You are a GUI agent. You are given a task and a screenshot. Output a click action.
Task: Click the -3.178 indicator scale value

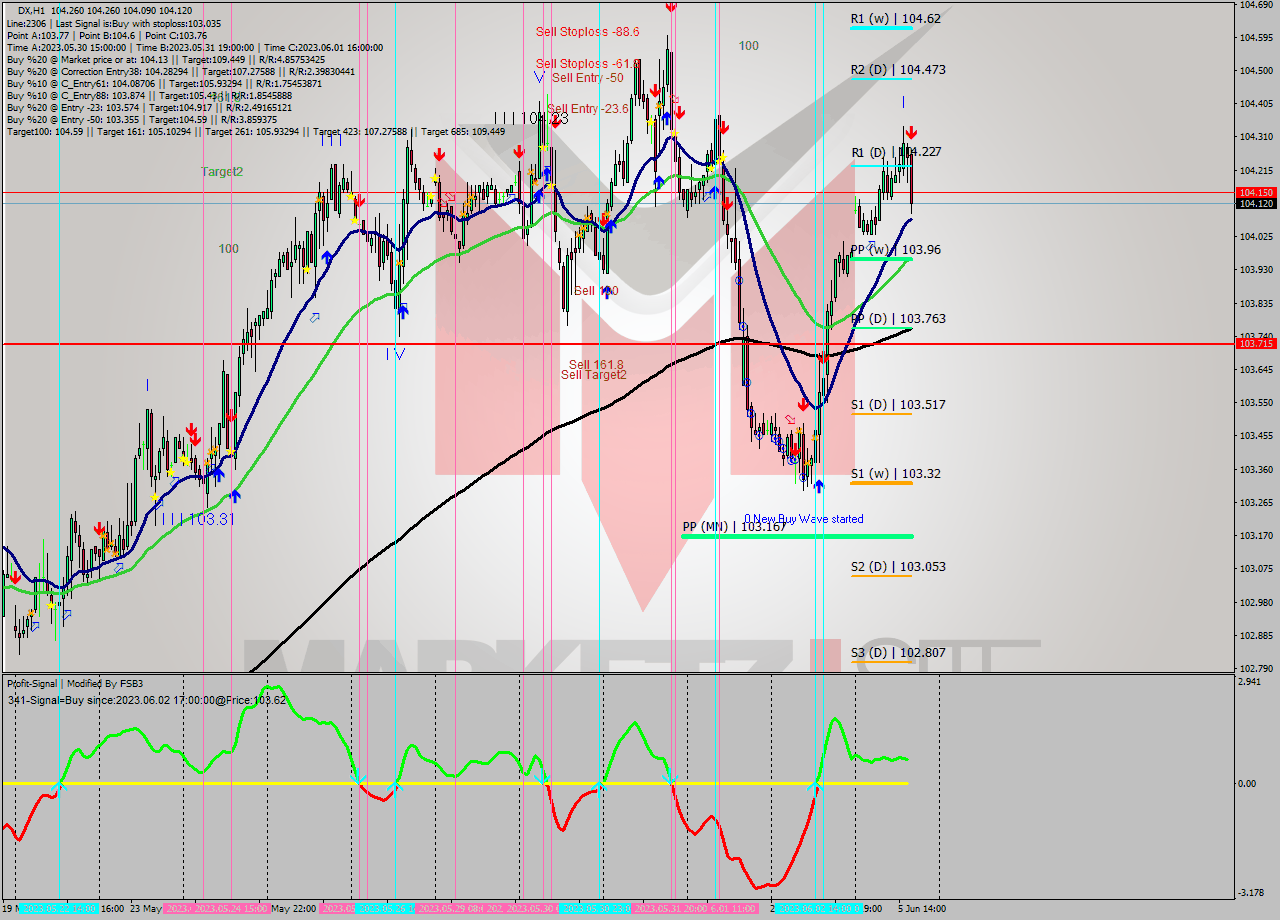[1251, 893]
